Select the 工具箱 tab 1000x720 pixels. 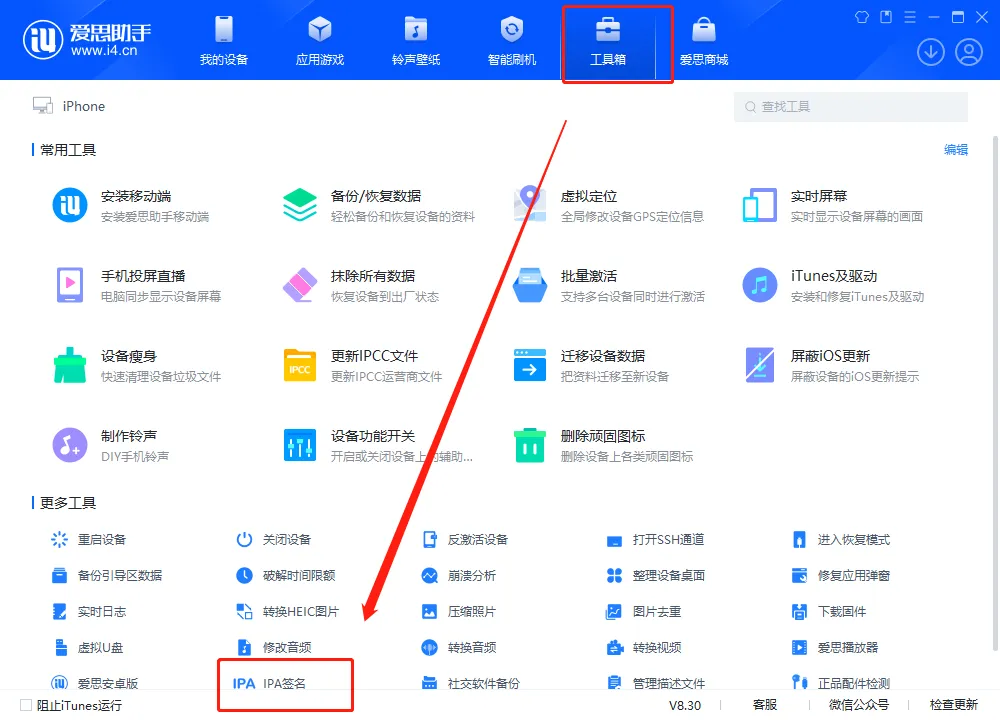[x=608, y=41]
